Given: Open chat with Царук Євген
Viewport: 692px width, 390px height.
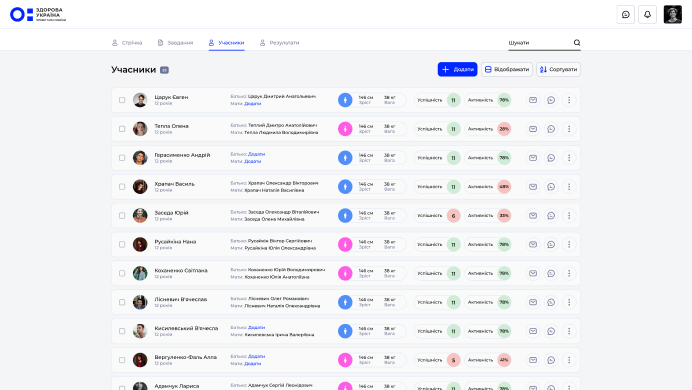Looking at the screenshot, I should pos(551,100).
